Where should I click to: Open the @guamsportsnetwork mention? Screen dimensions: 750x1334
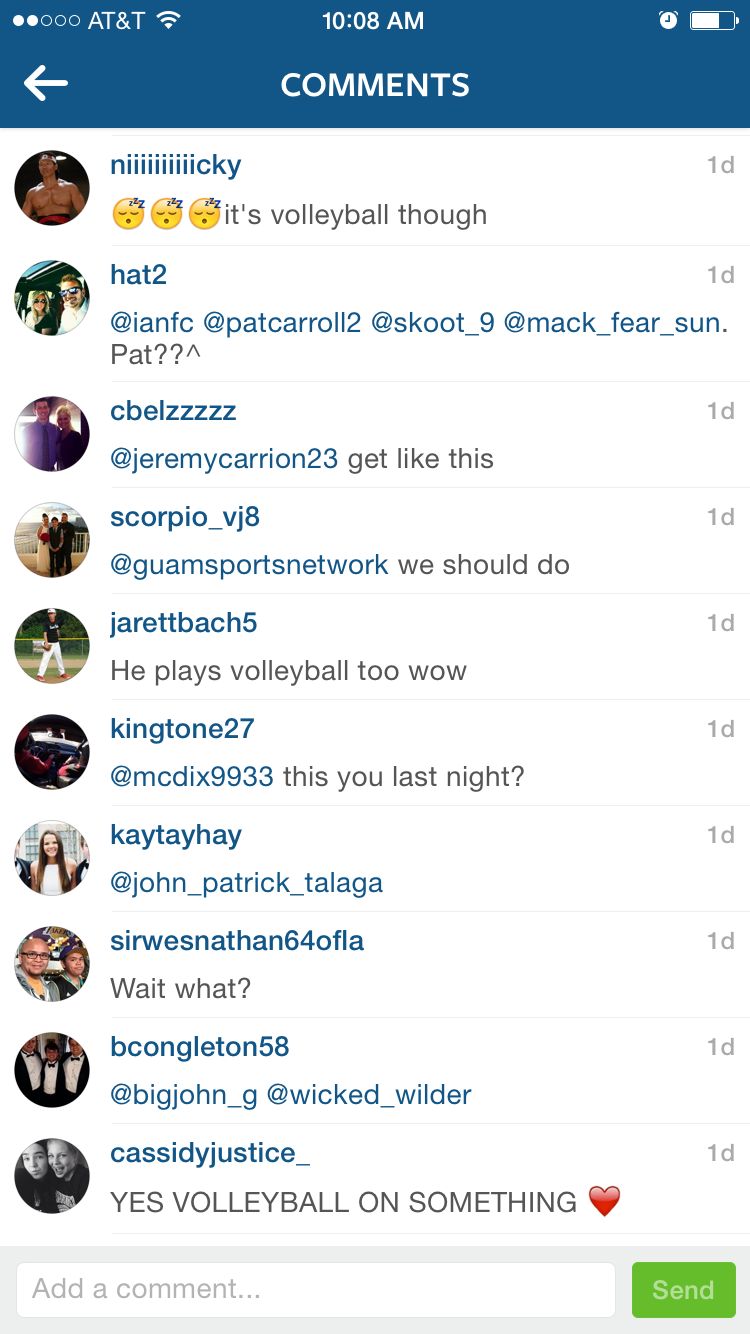[x=249, y=565]
